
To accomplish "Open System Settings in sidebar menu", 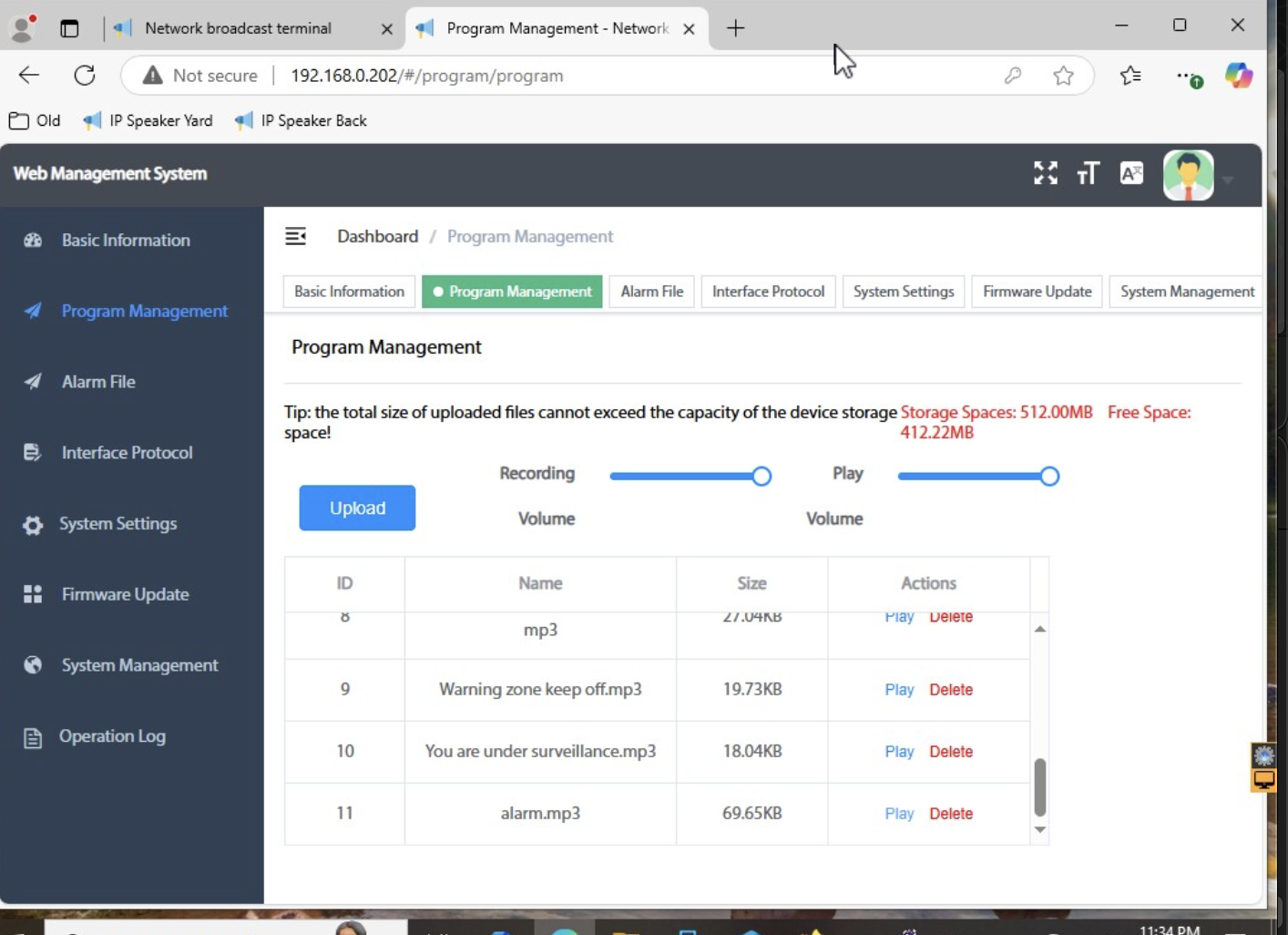I will coord(118,524).
